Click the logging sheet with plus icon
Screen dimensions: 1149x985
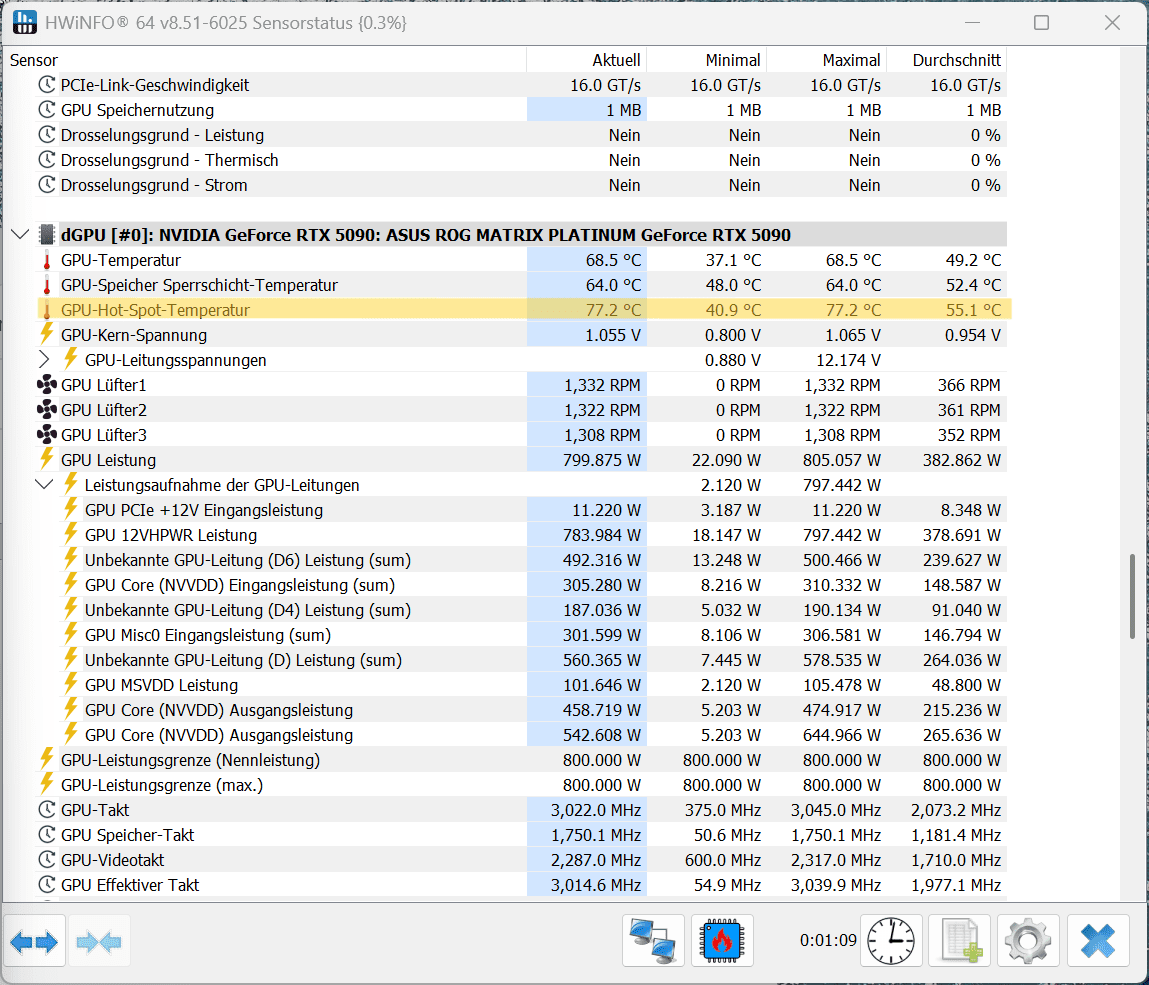tap(959, 941)
